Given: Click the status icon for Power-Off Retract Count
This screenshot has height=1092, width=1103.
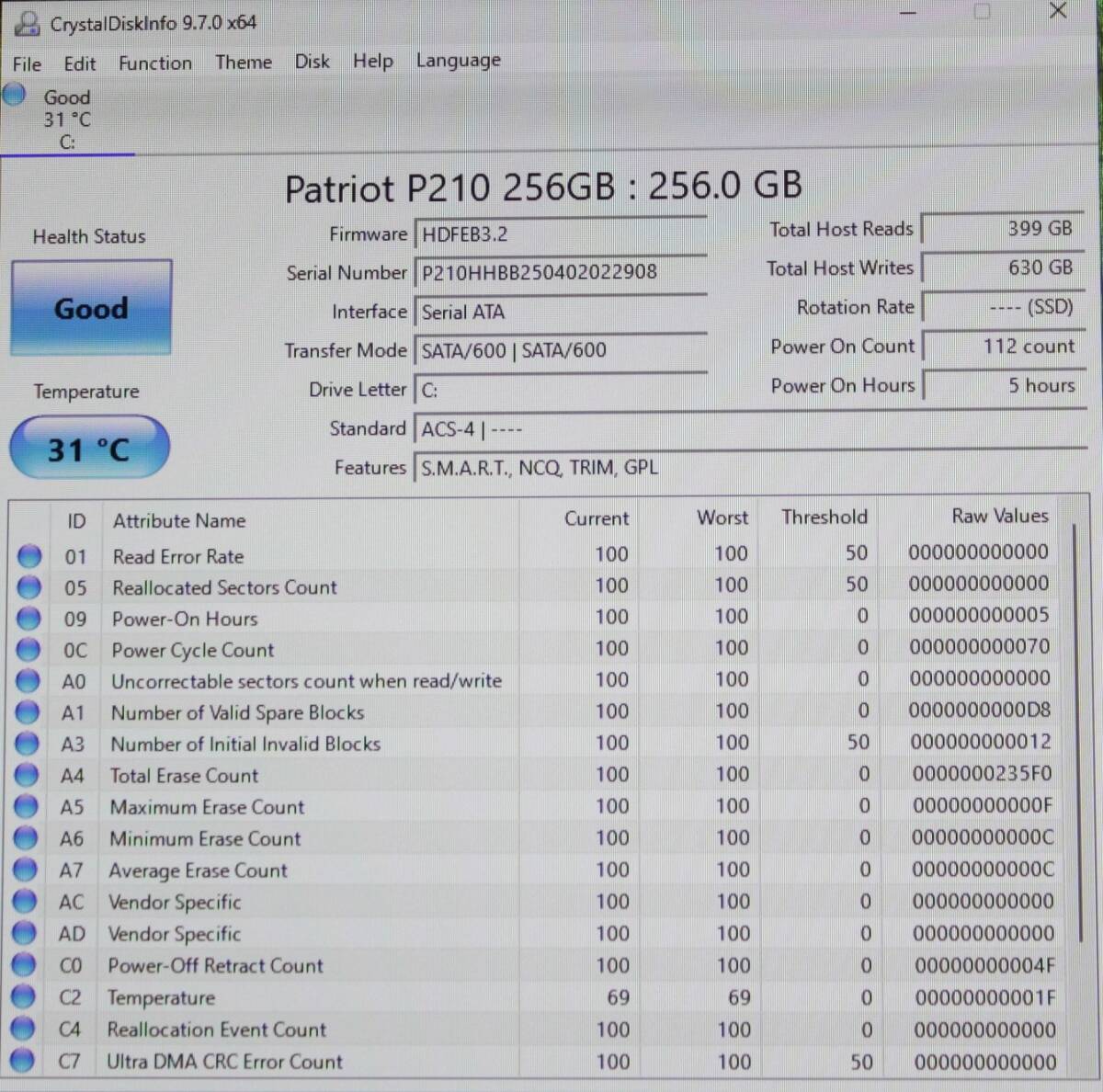Looking at the screenshot, I should 23,965.
